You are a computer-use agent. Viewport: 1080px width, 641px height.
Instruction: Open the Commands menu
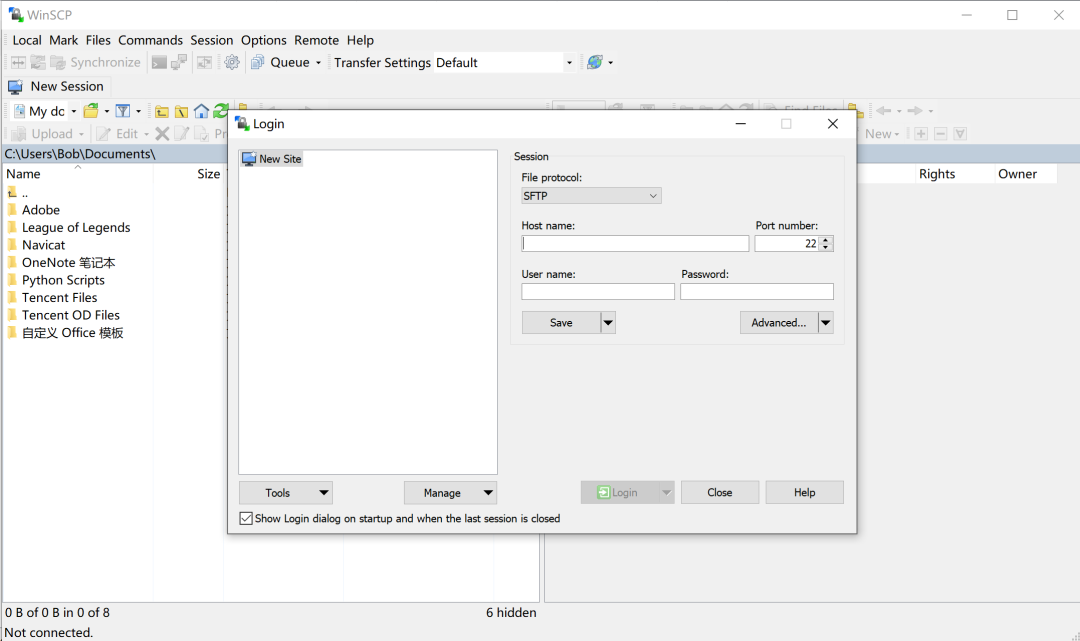click(x=150, y=40)
